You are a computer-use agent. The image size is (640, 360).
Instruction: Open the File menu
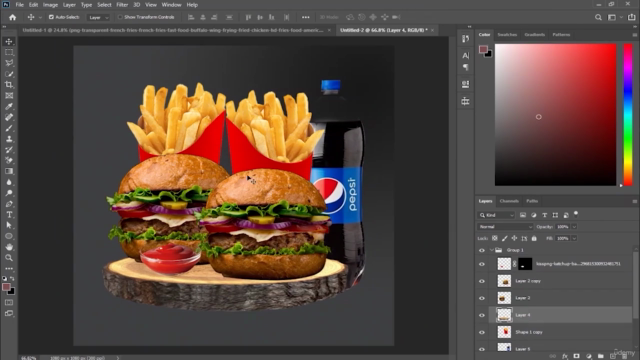coord(20,5)
